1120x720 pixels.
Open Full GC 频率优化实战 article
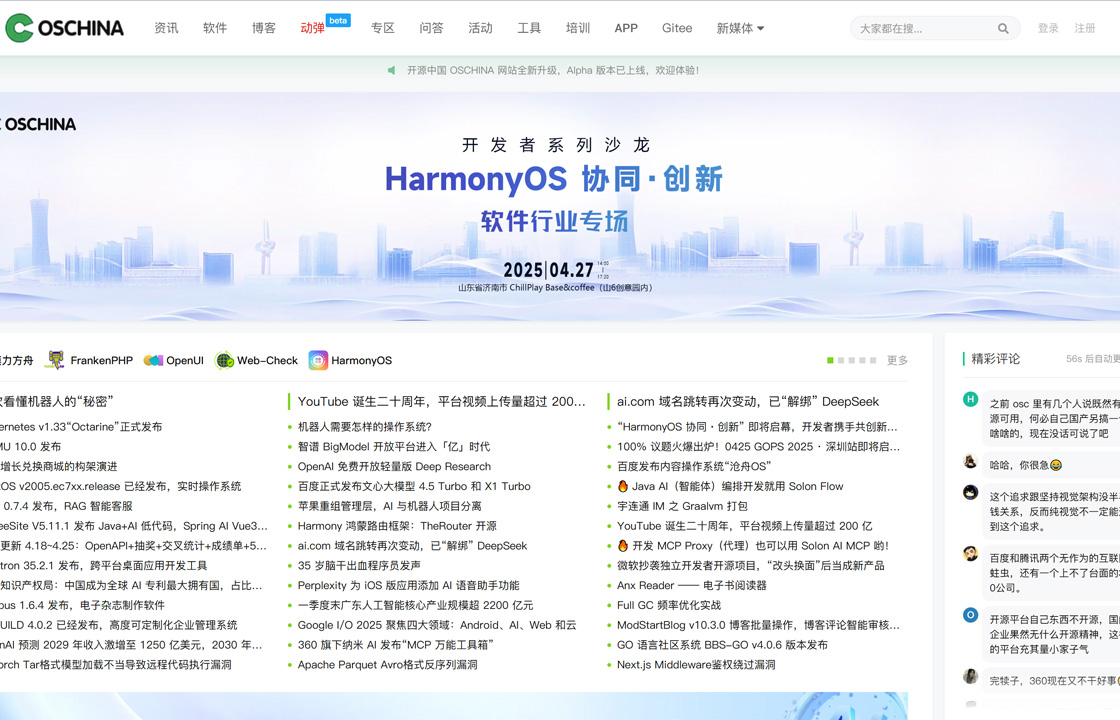(669, 606)
